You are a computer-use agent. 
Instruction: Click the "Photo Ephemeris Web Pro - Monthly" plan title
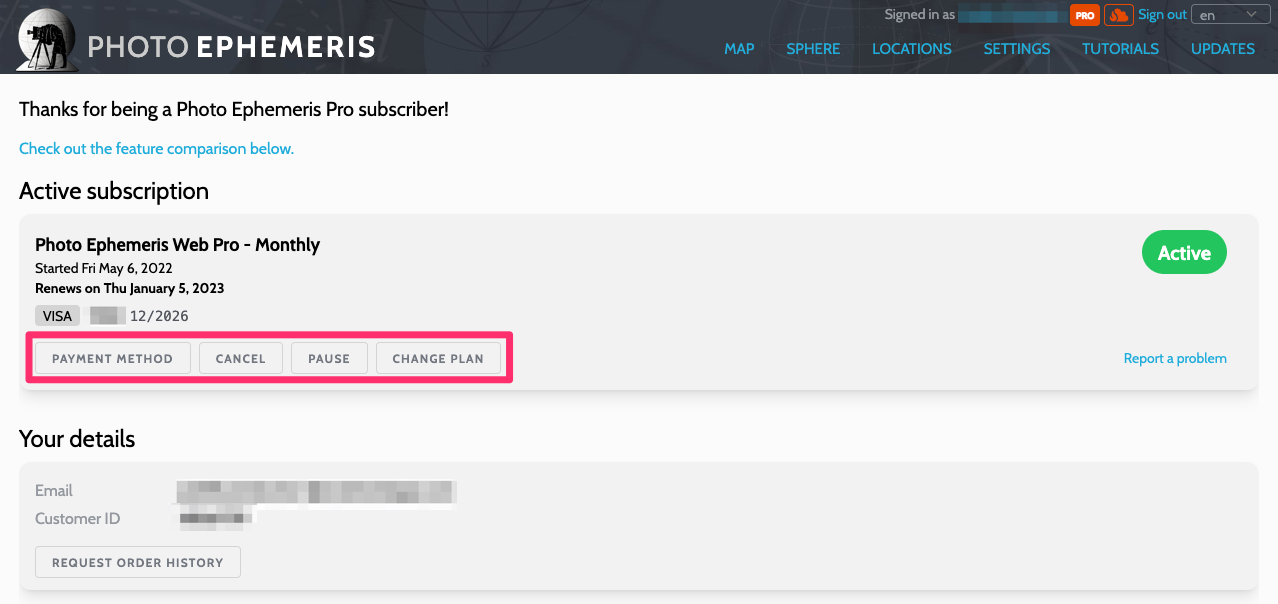[177, 245]
